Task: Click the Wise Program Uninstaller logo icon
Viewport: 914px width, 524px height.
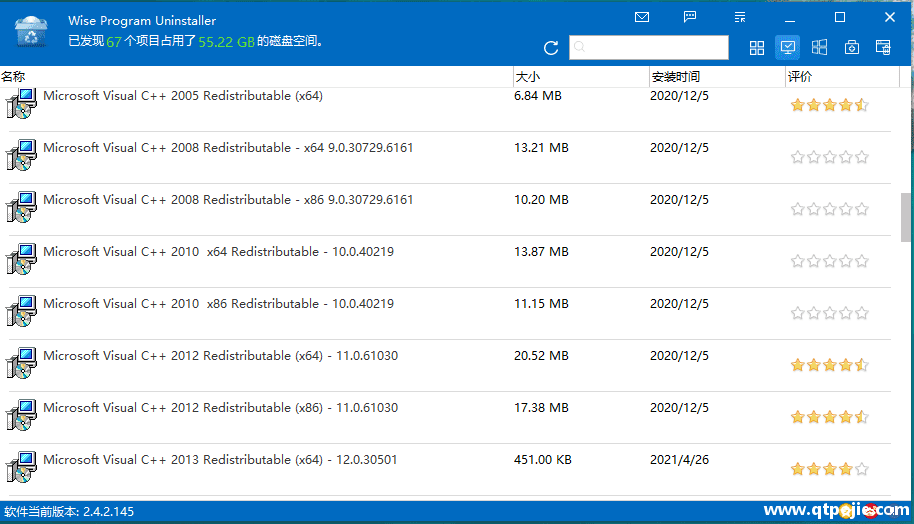Action: click(x=31, y=31)
